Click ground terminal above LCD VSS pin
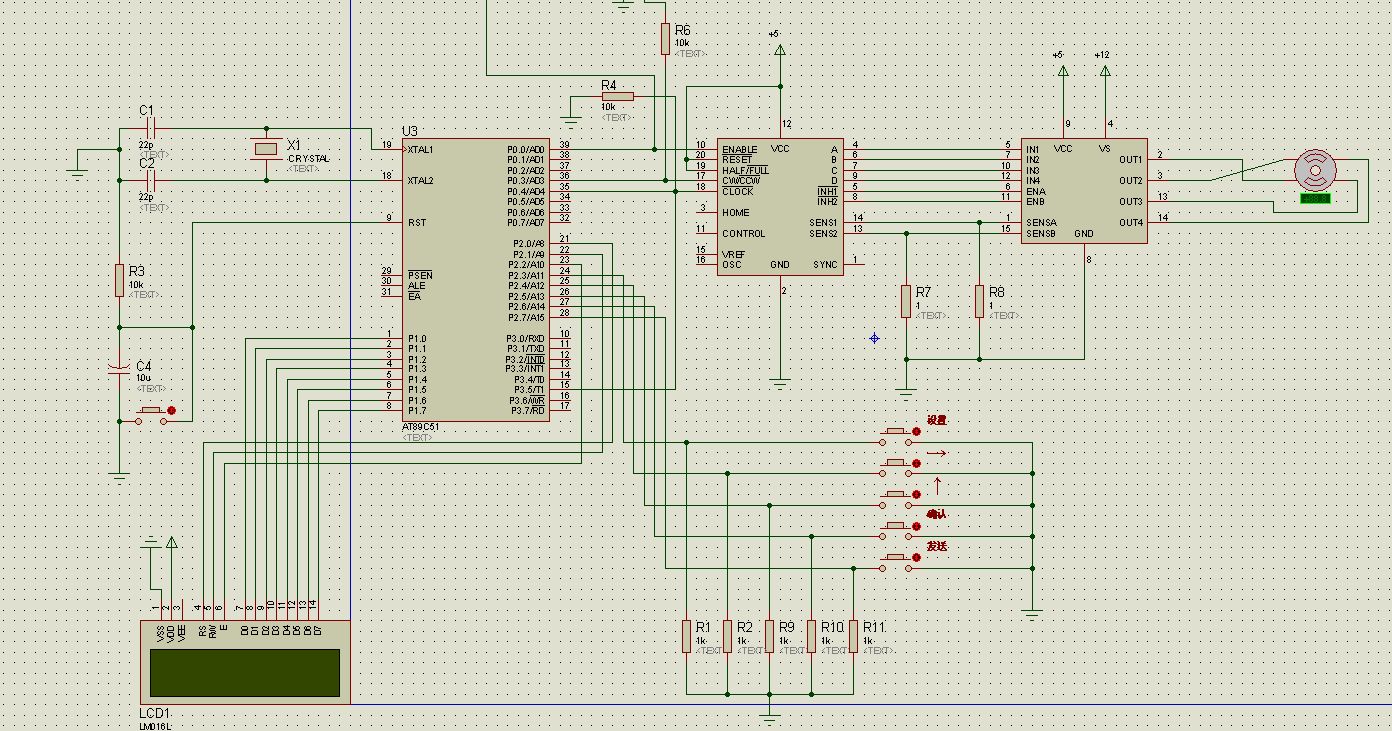Image resolution: width=1392 pixels, height=731 pixels. click(151, 543)
